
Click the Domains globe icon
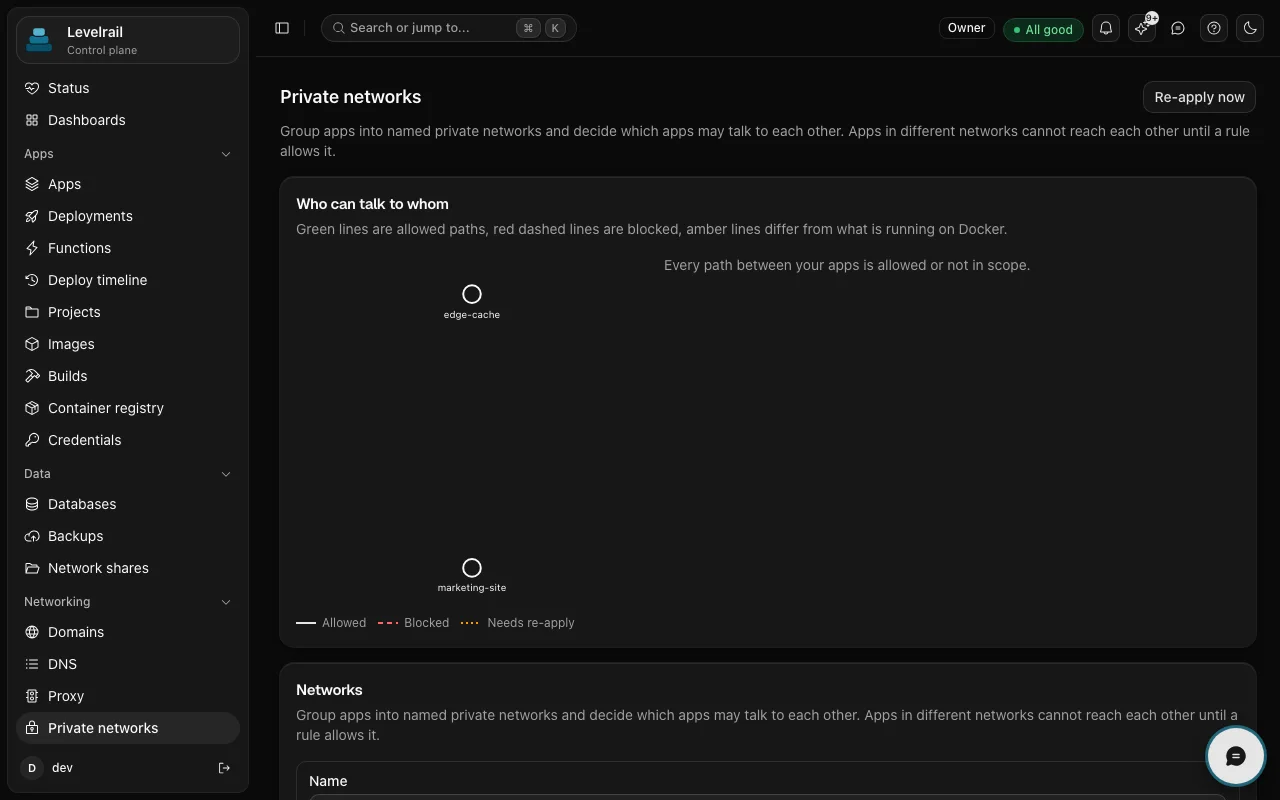point(32,632)
